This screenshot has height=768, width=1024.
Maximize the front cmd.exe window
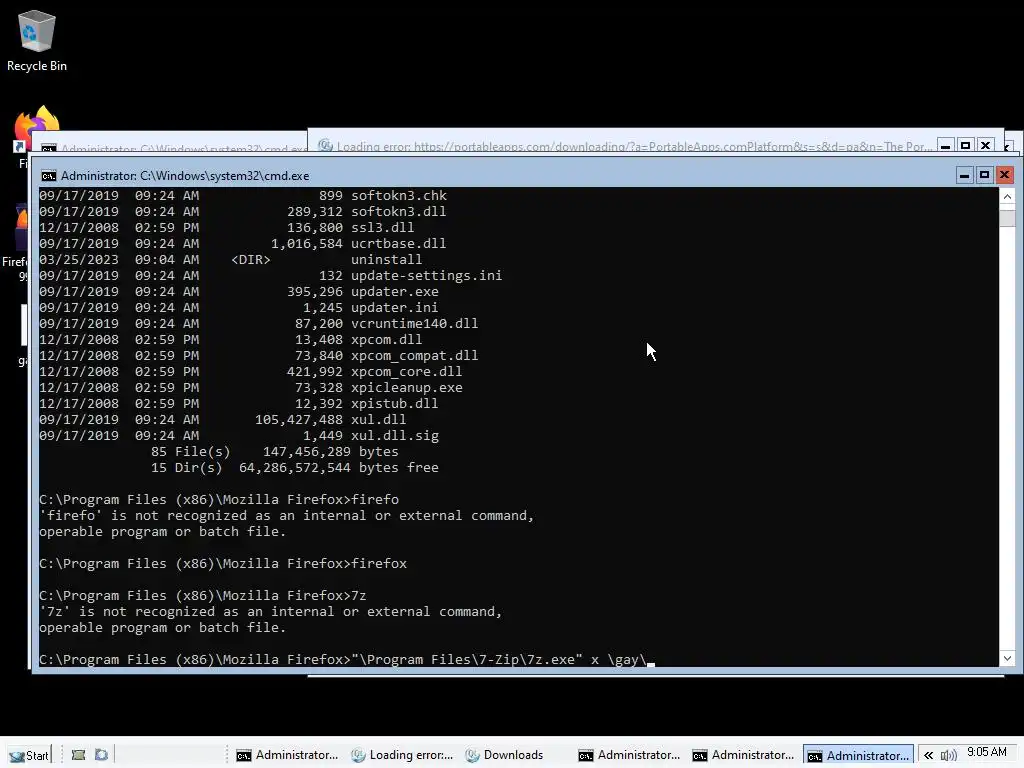pyautogui.click(x=984, y=175)
